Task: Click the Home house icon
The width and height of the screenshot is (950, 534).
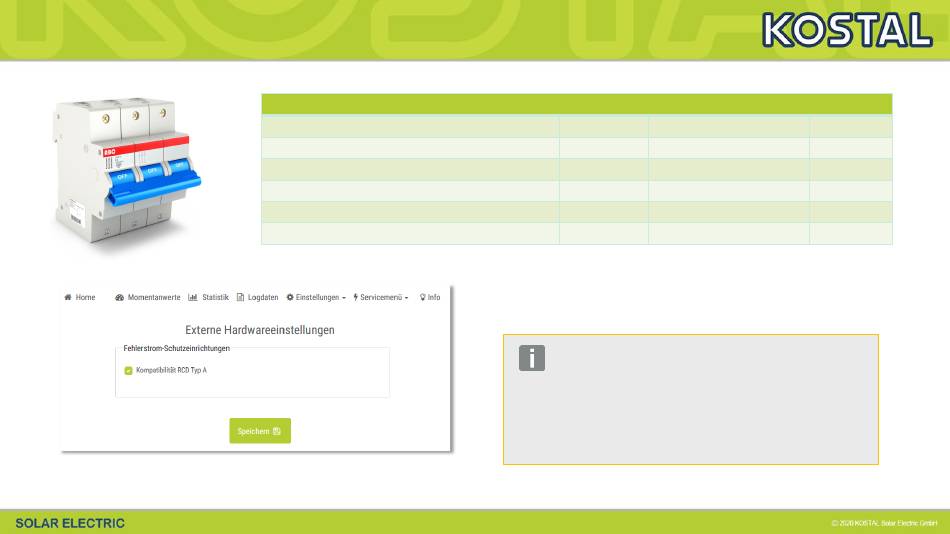Action: pos(68,297)
